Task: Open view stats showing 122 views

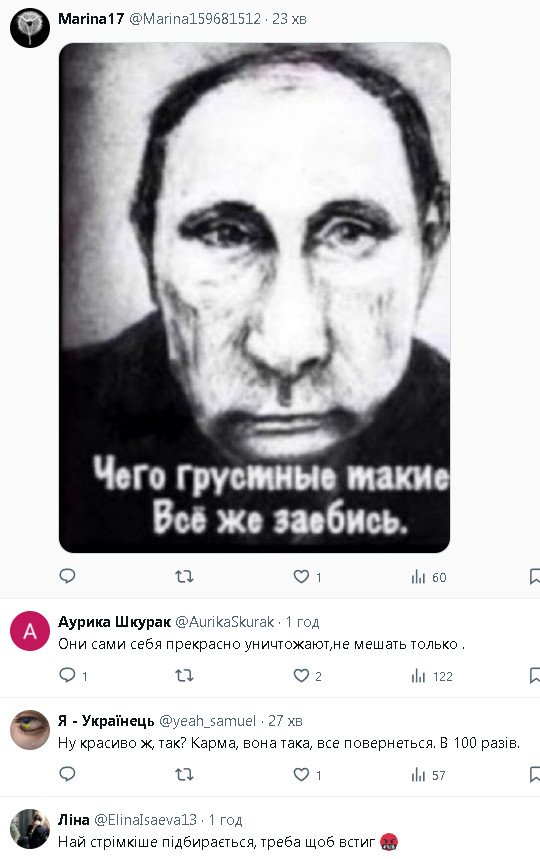Action: 432,676
